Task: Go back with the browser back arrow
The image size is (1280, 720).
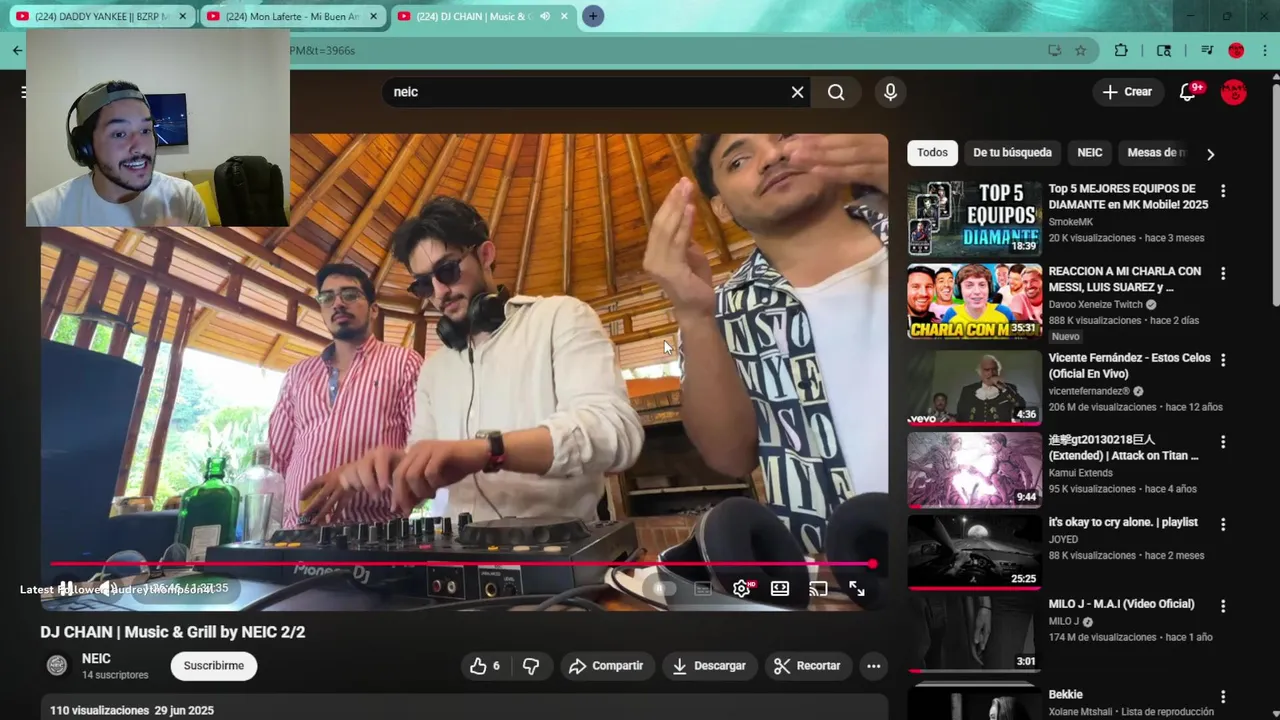Action: click(16, 50)
